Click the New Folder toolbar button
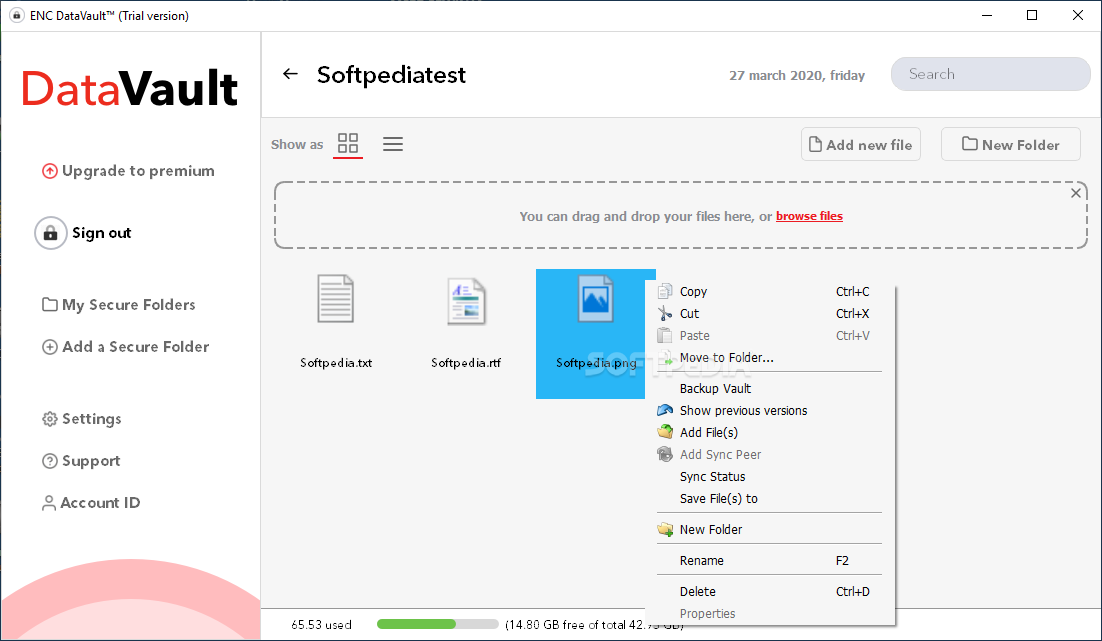This screenshot has height=641, width=1102. [x=1010, y=144]
